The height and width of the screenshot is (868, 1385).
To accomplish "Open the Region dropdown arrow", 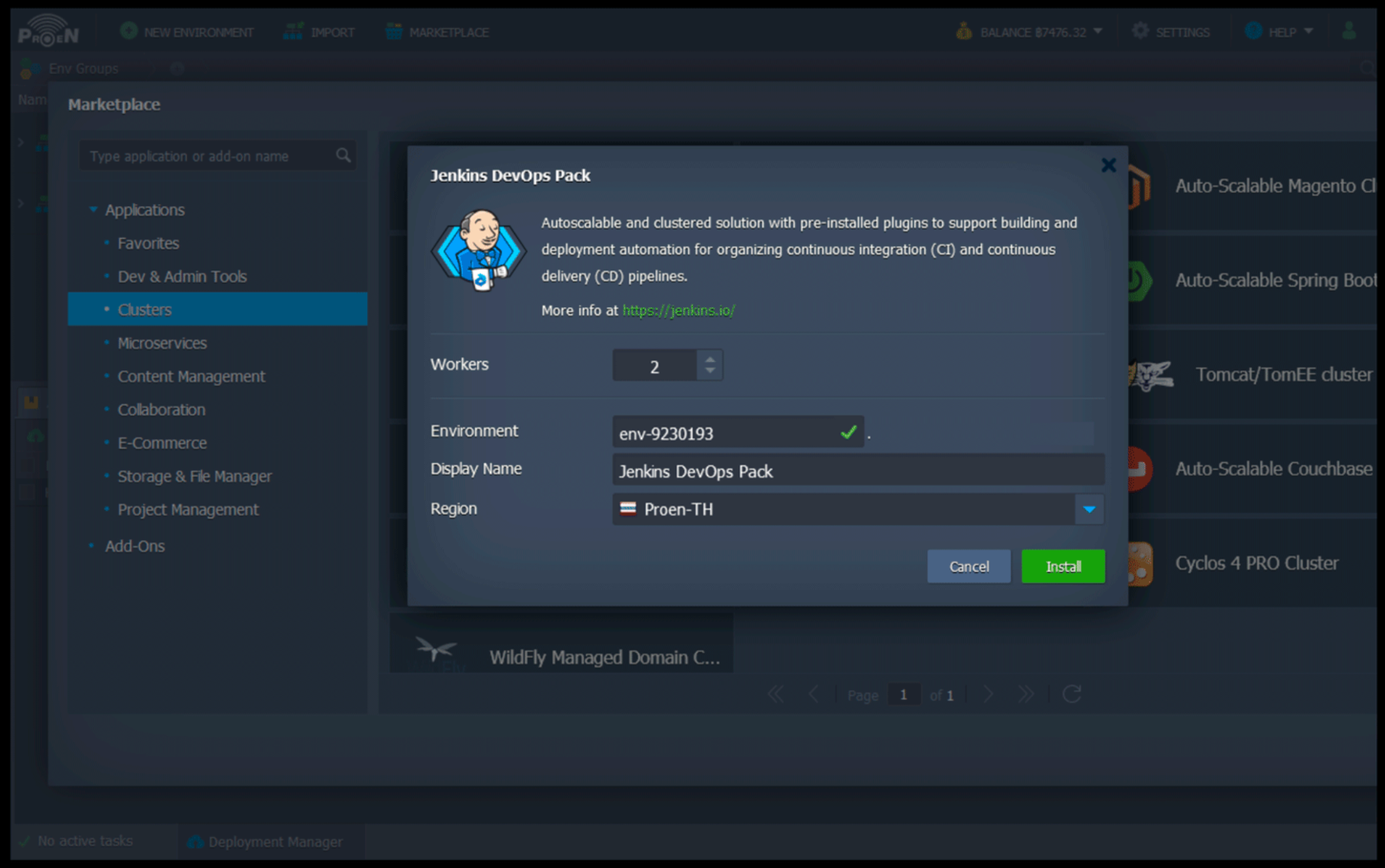I will (1089, 509).
